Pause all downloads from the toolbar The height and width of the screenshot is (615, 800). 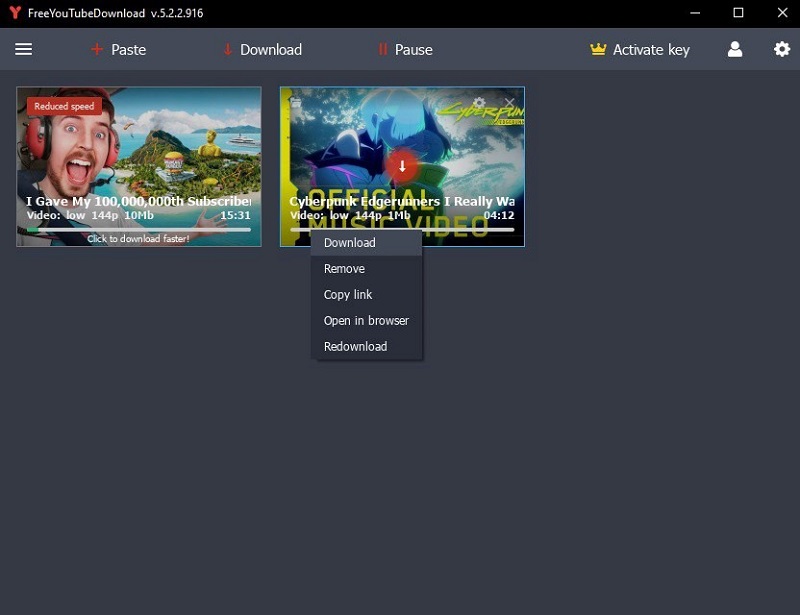[405, 50]
